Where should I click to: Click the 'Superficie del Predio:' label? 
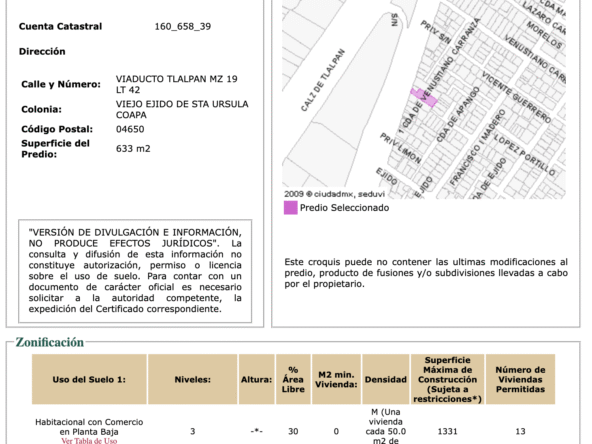coord(56,149)
